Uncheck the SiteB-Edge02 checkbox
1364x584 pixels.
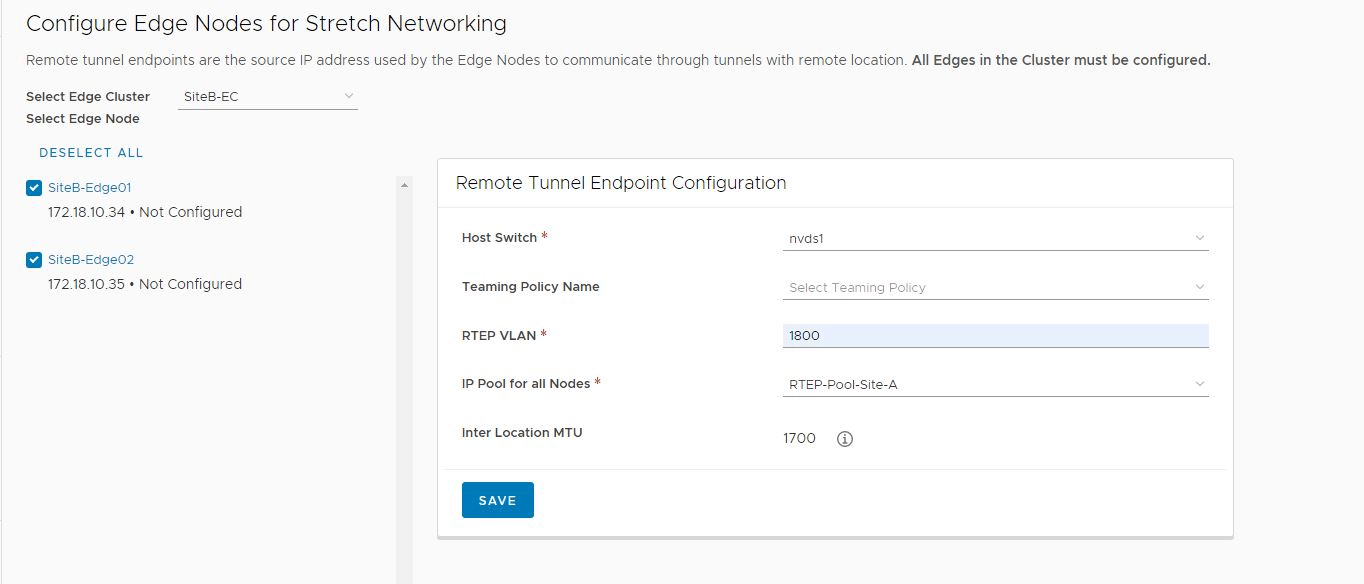35,260
